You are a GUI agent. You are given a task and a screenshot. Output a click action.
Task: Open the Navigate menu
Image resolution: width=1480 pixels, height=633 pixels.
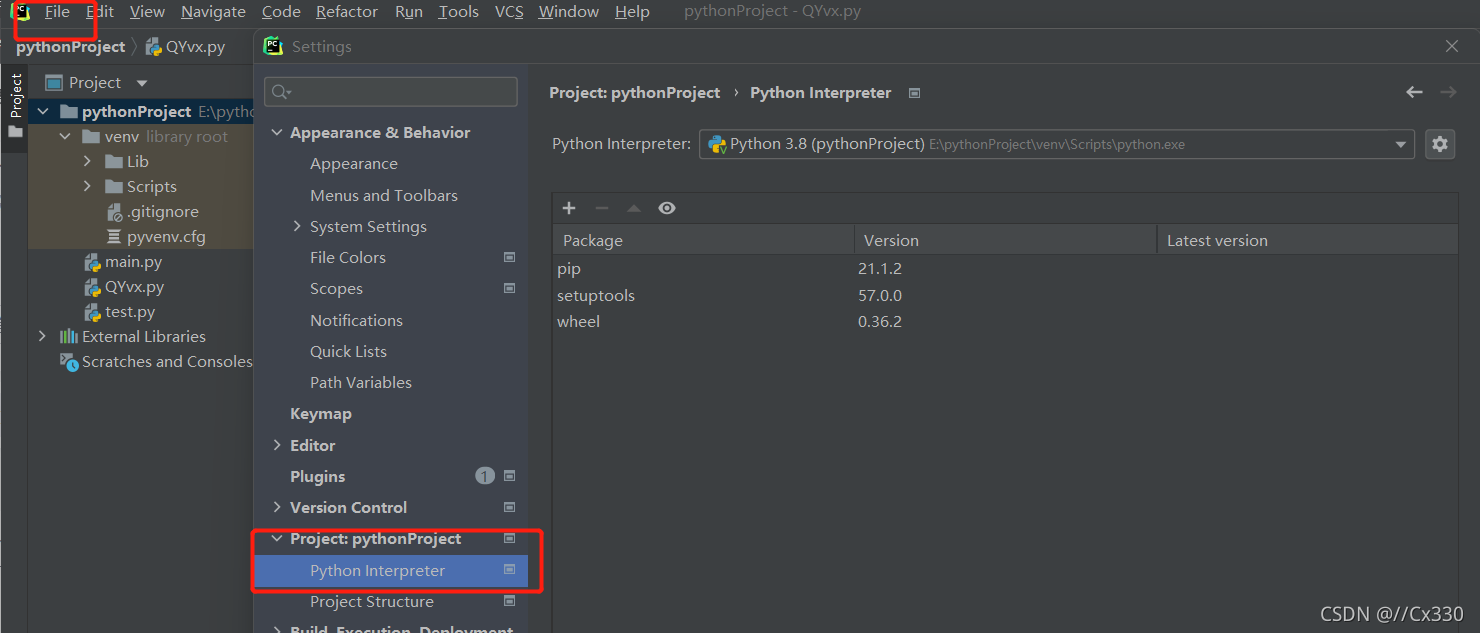click(x=213, y=12)
